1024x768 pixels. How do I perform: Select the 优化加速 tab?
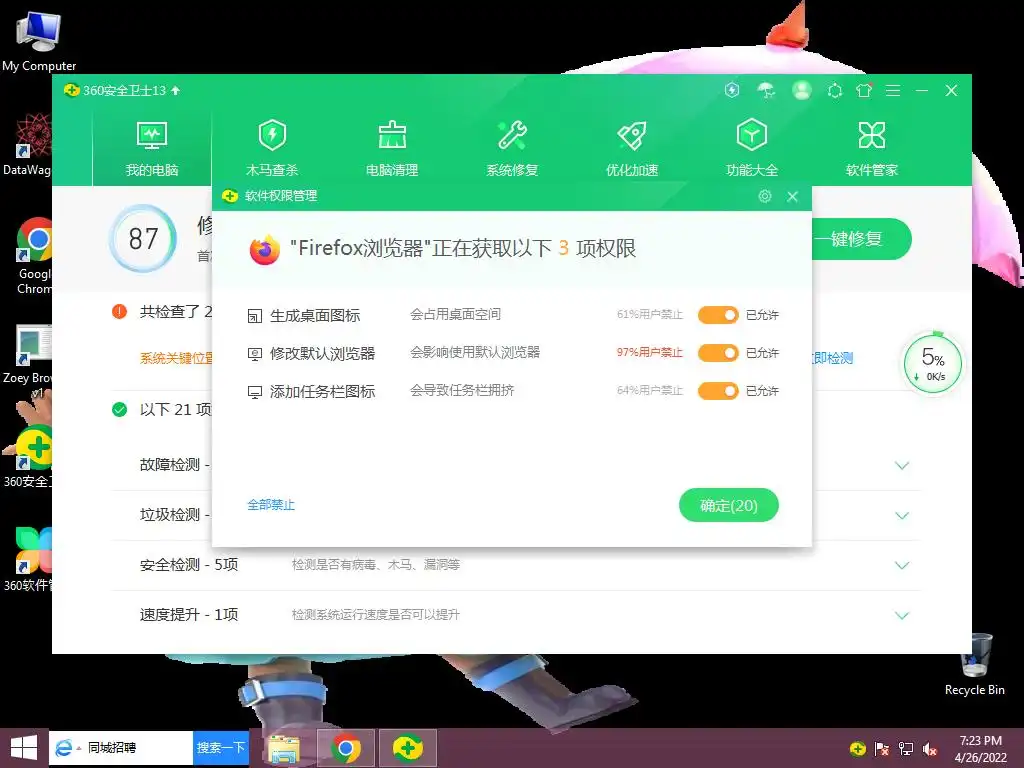pos(632,148)
